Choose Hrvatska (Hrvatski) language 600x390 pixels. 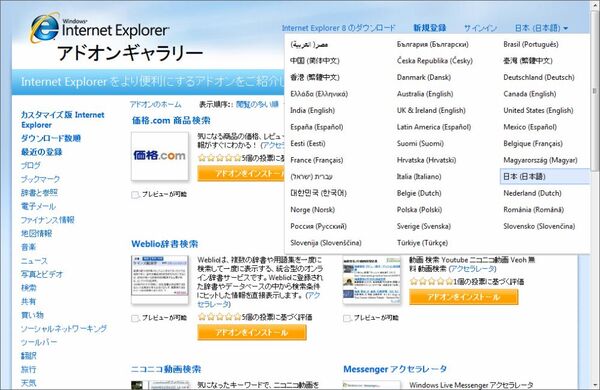point(426,160)
